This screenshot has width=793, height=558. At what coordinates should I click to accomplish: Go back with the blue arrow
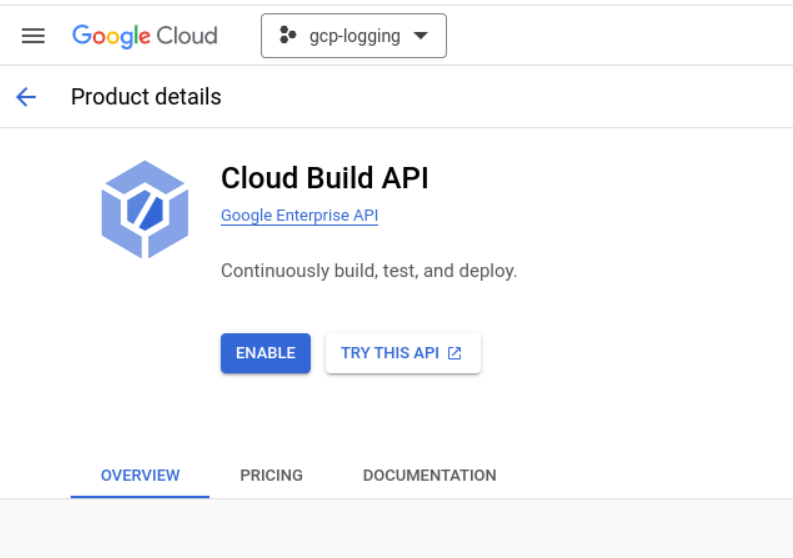click(26, 97)
